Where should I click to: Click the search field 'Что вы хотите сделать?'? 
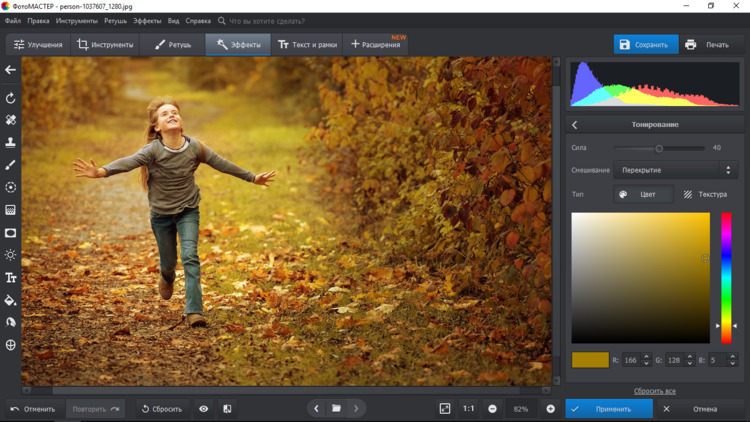pos(267,21)
